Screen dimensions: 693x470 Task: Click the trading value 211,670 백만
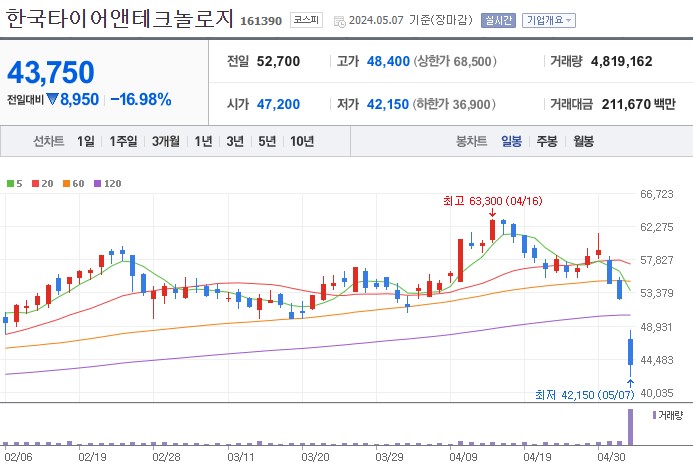(x=639, y=104)
